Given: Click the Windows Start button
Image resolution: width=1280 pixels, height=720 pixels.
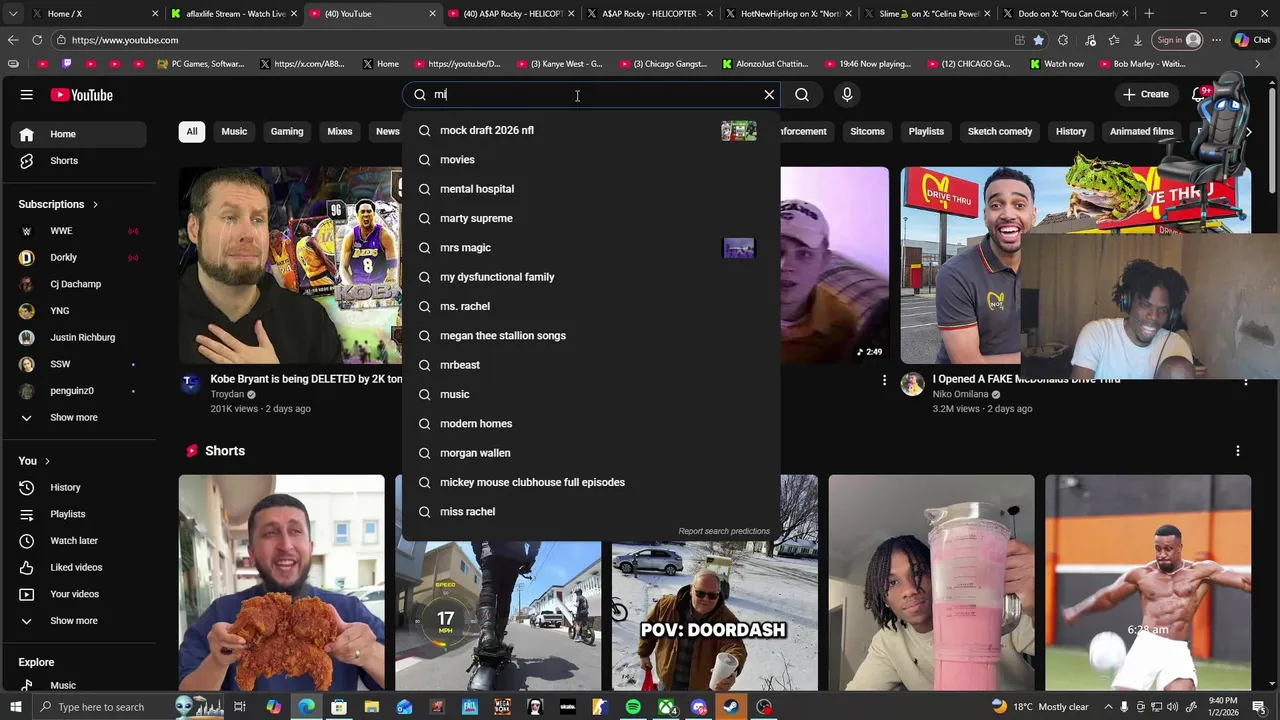Looking at the screenshot, I should (x=14, y=707).
